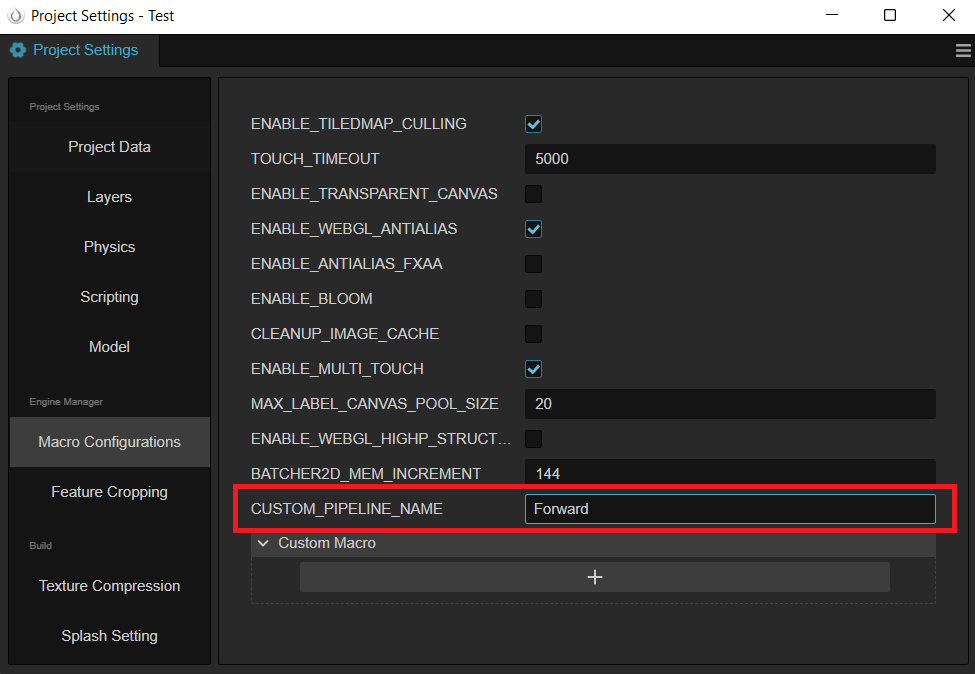The height and width of the screenshot is (674, 975).
Task: Turn off ENABLE_MULTI_TOUCH
Action: [533, 368]
